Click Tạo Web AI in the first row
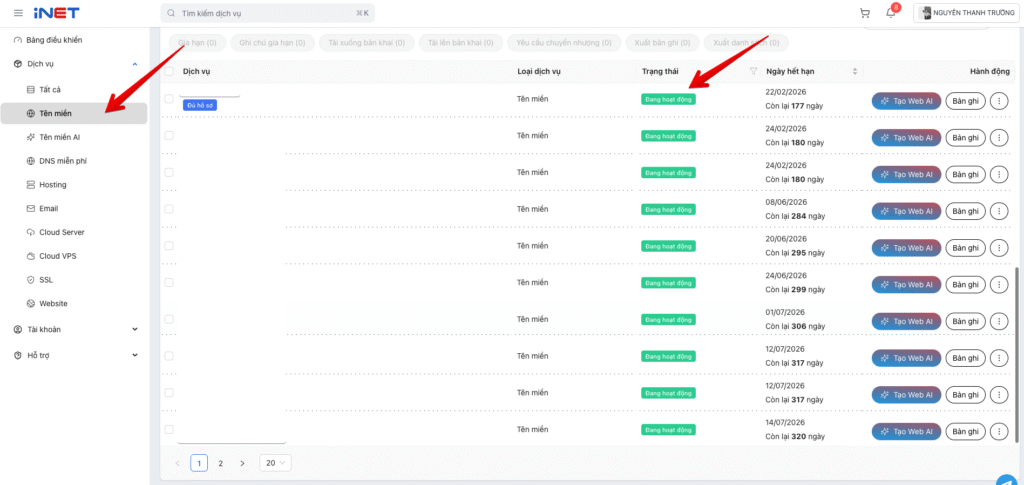Viewport: 1024px width, 485px height. coord(906,100)
